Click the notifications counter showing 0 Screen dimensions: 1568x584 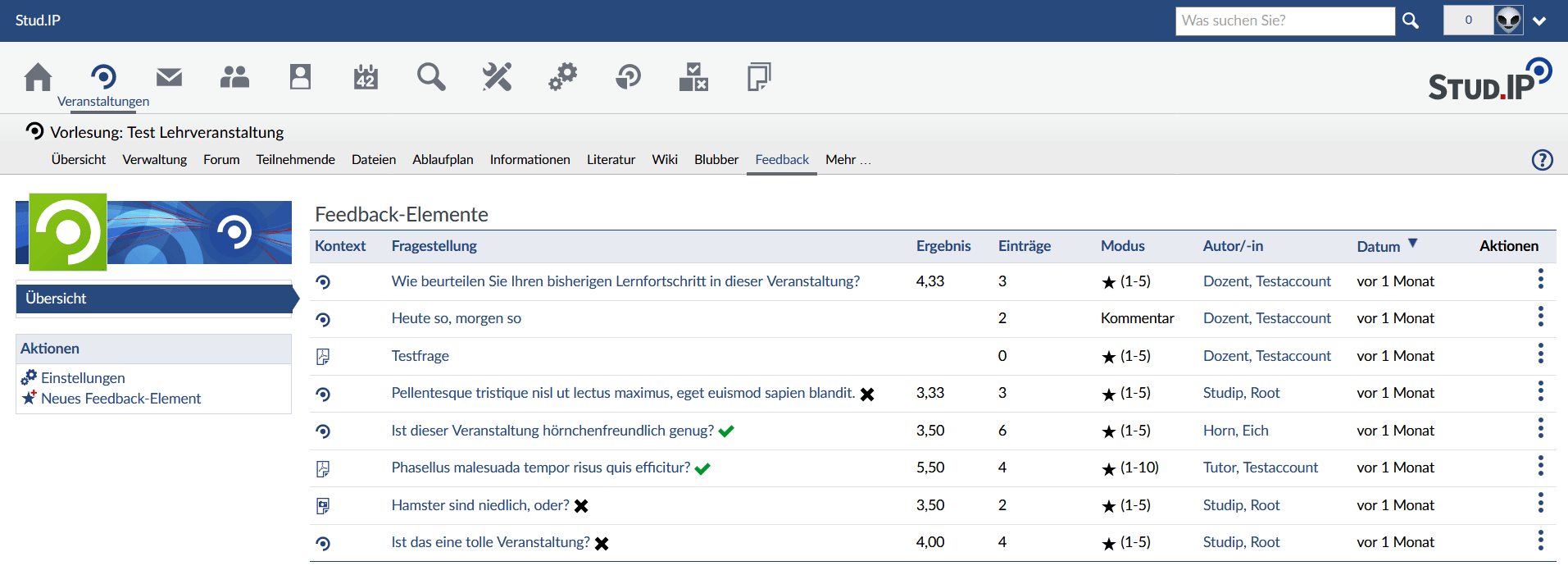click(x=1468, y=21)
